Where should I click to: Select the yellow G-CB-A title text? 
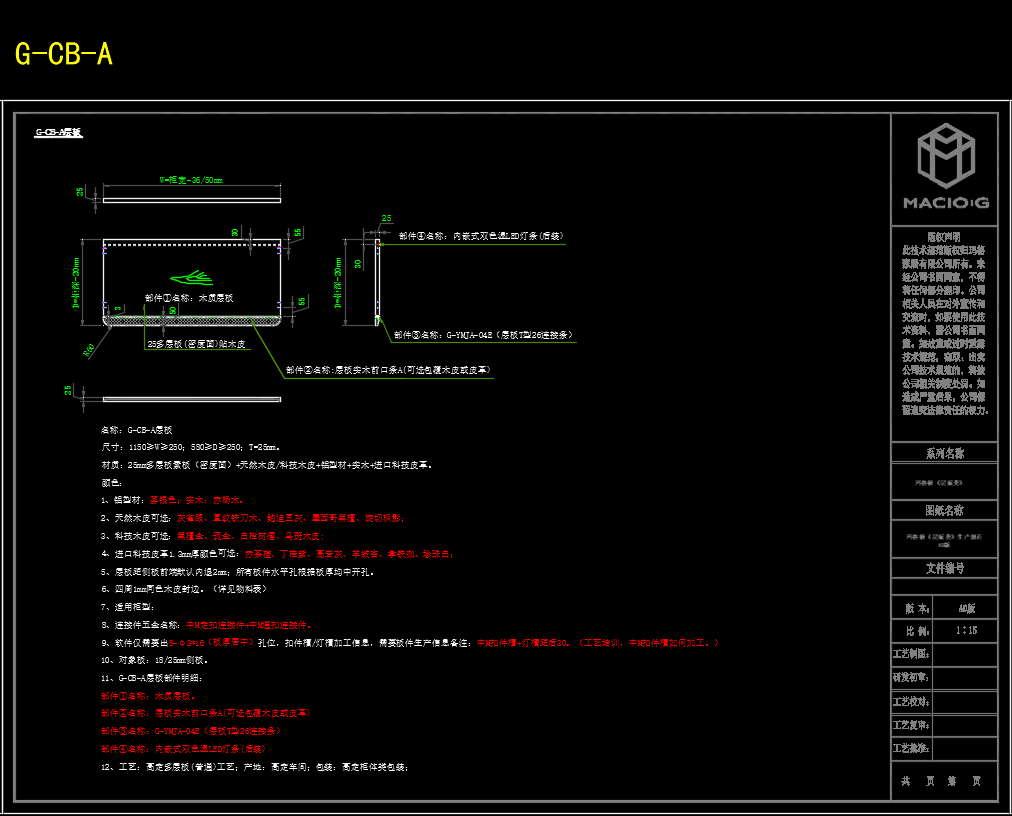64,54
